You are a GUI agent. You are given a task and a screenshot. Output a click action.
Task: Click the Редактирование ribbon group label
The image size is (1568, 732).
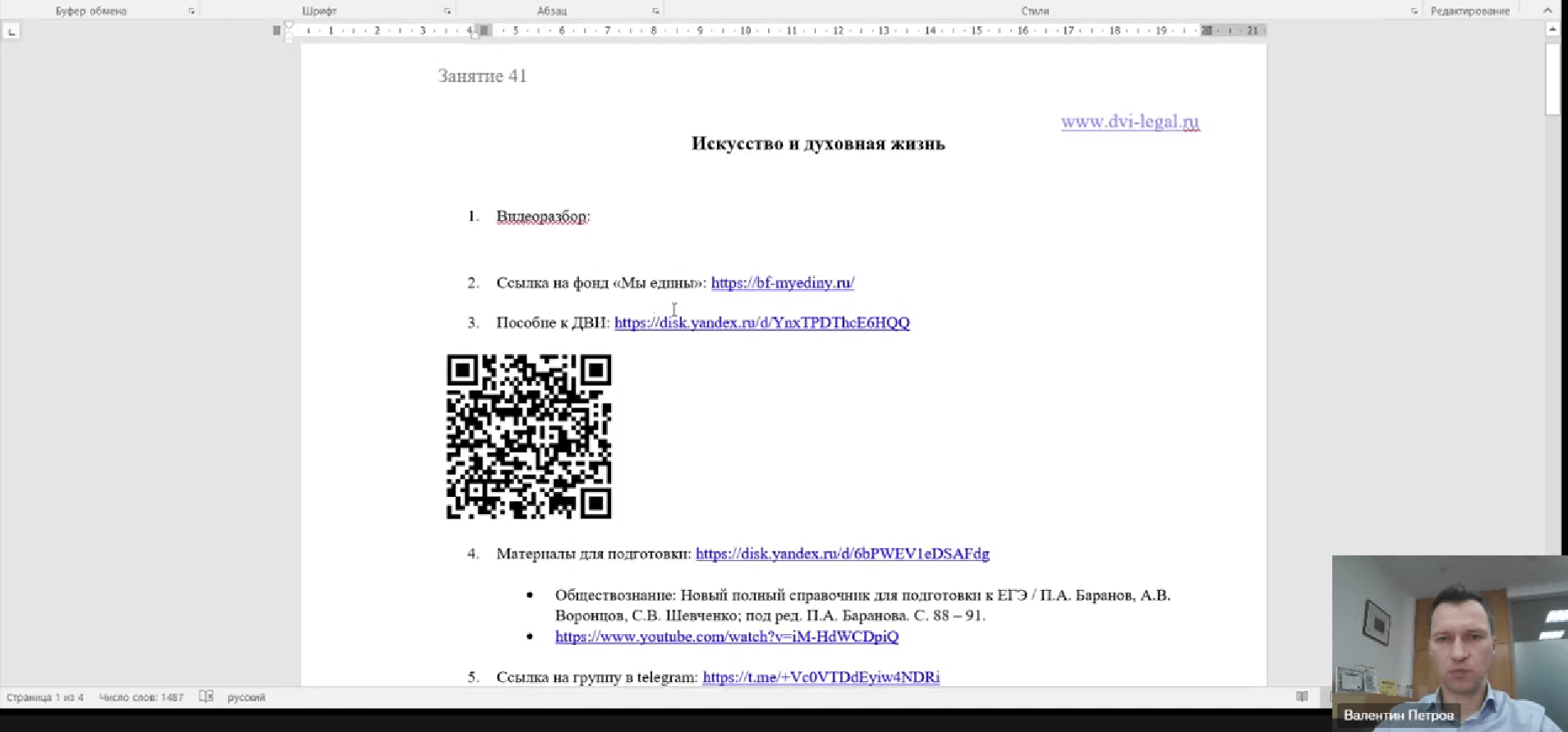point(1470,12)
